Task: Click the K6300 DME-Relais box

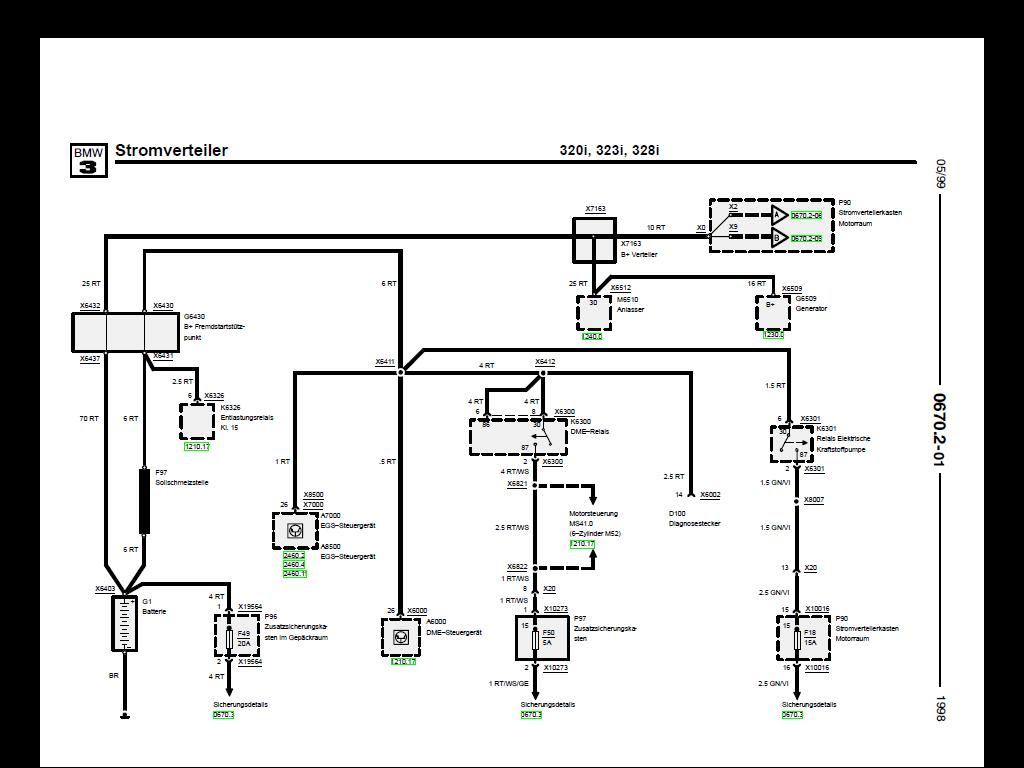Action: click(518, 437)
